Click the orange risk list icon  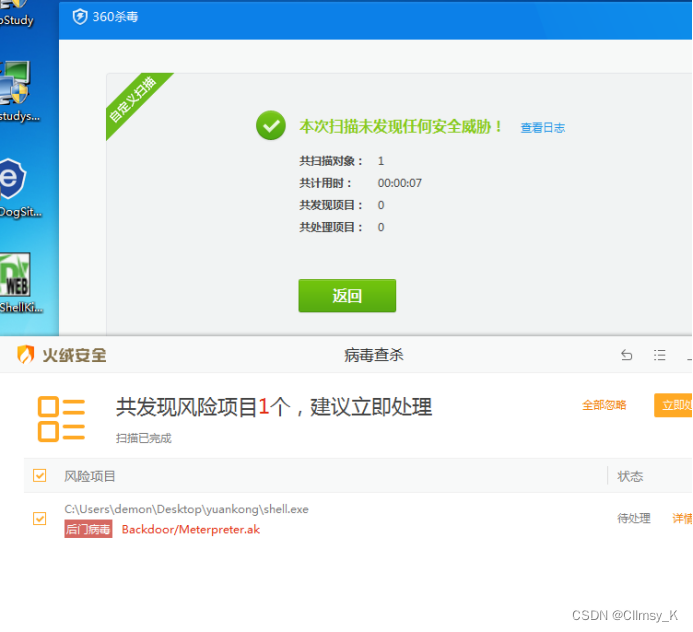(61, 419)
